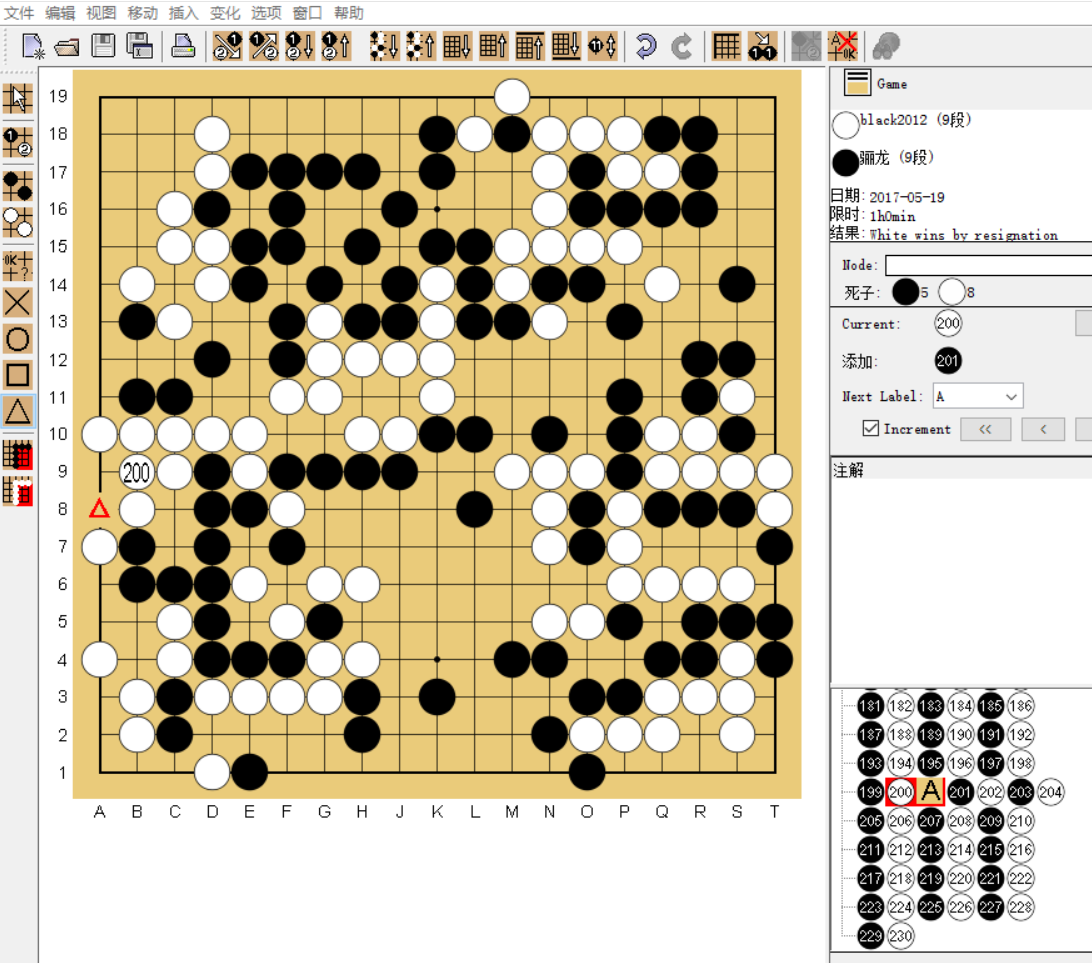Click the < previous move button
Viewport: 1092px width, 963px height.
pos(1043,429)
